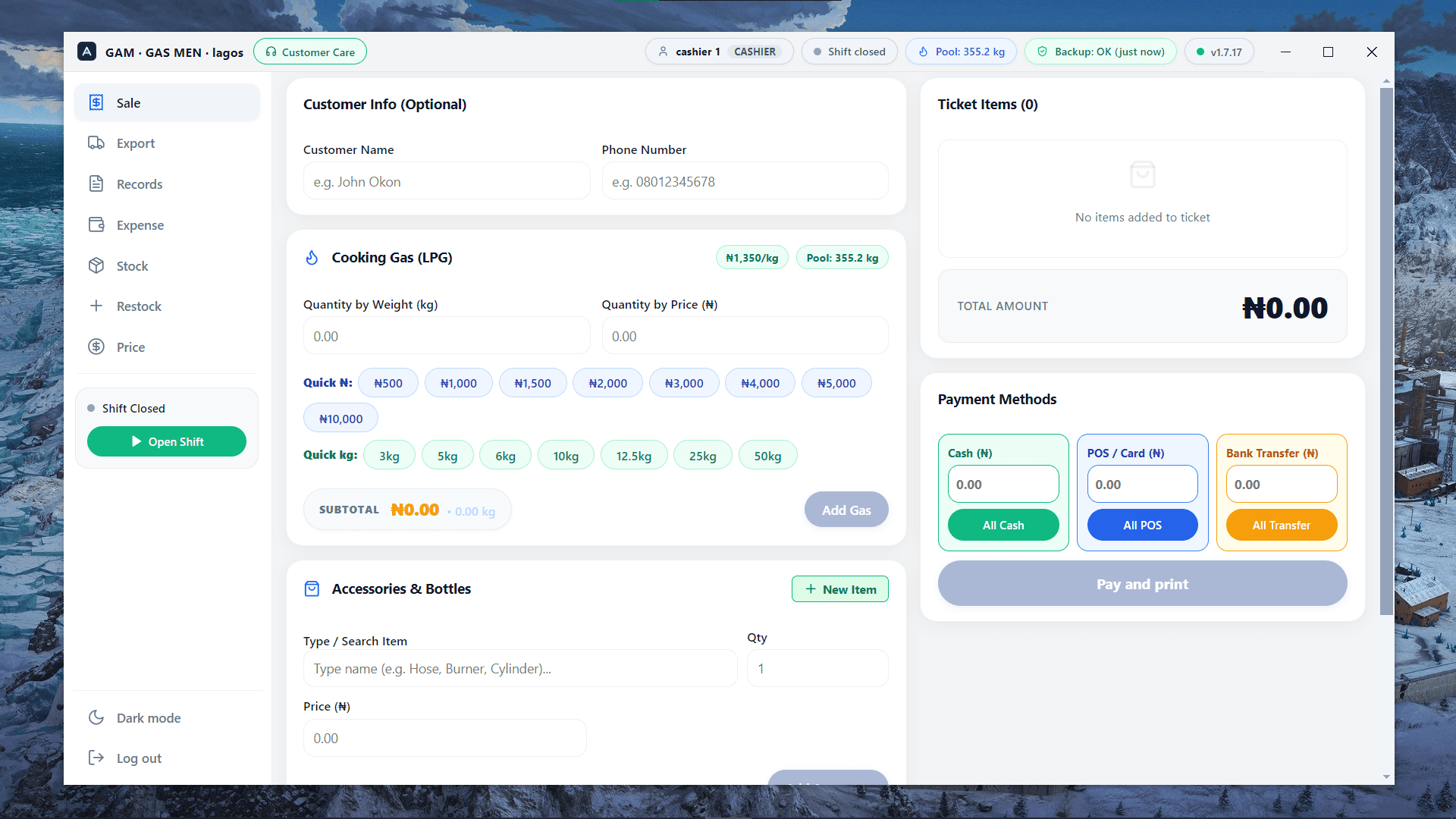Image resolution: width=1456 pixels, height=819 pixels.
Task: Click the Qty field
Action: [817, 668]
